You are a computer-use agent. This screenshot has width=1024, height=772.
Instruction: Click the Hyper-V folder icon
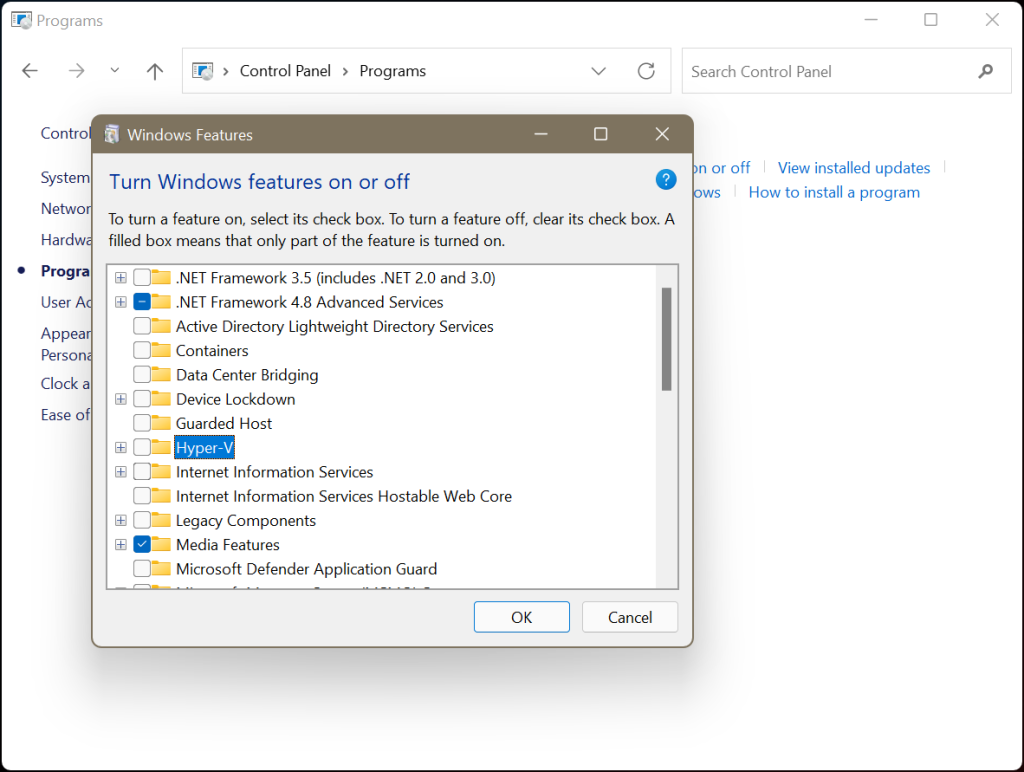tap(159, 447)
